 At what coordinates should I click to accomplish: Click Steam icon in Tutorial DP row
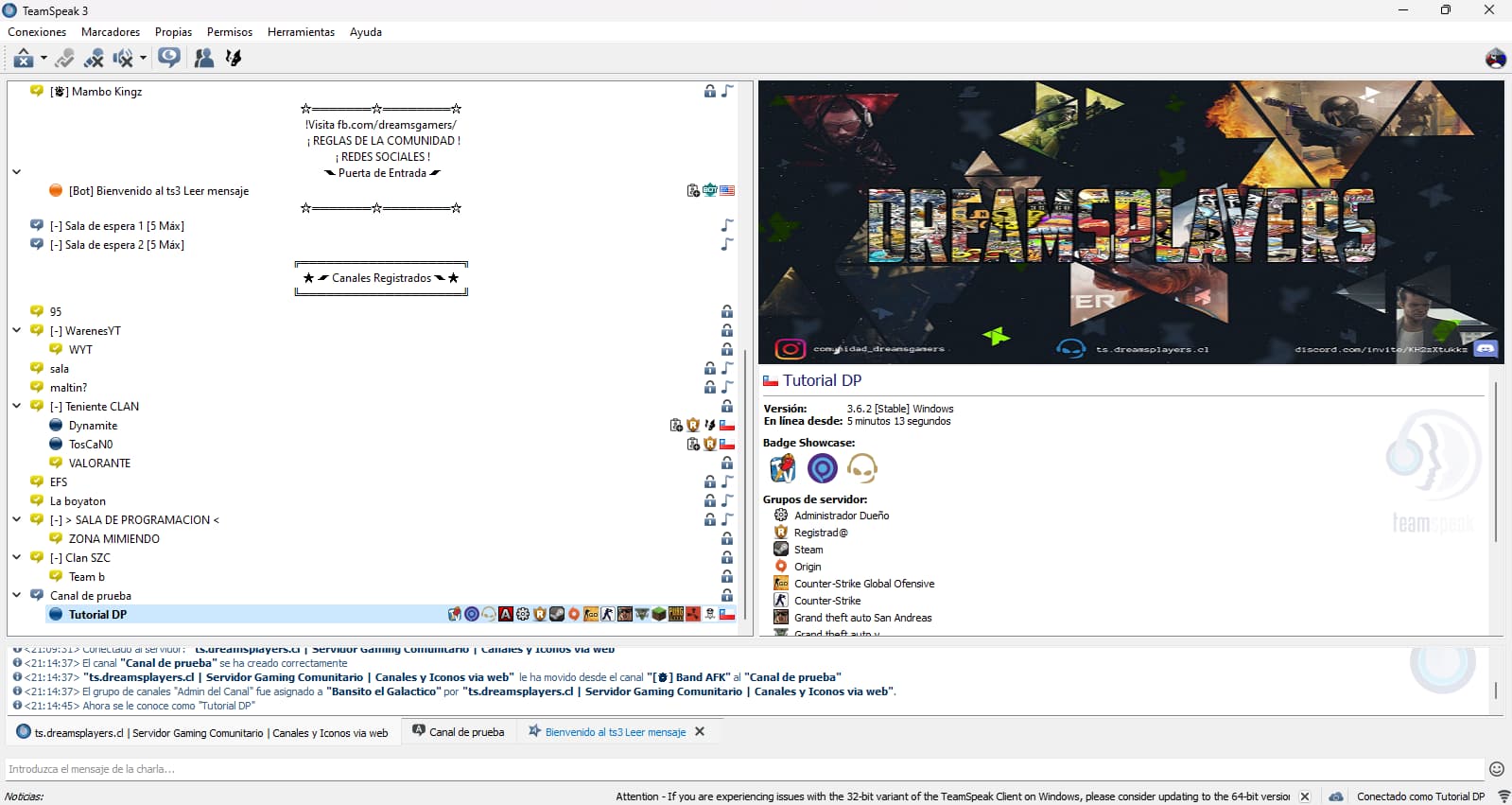pyautogui.click(x=557, y=615)
